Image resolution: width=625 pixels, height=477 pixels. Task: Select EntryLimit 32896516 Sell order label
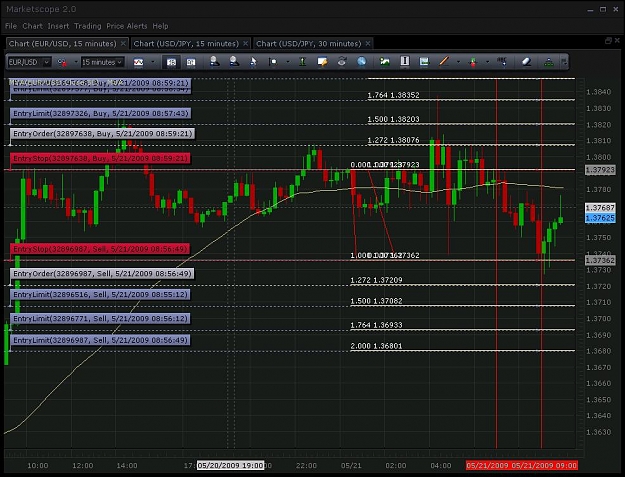[100, 294]
